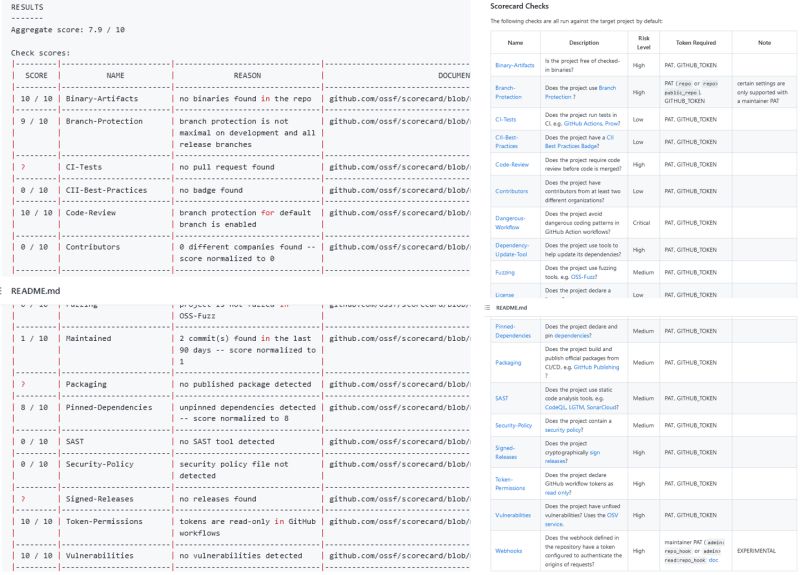Open the Packaging check link in the Name column

pos(508,363)
